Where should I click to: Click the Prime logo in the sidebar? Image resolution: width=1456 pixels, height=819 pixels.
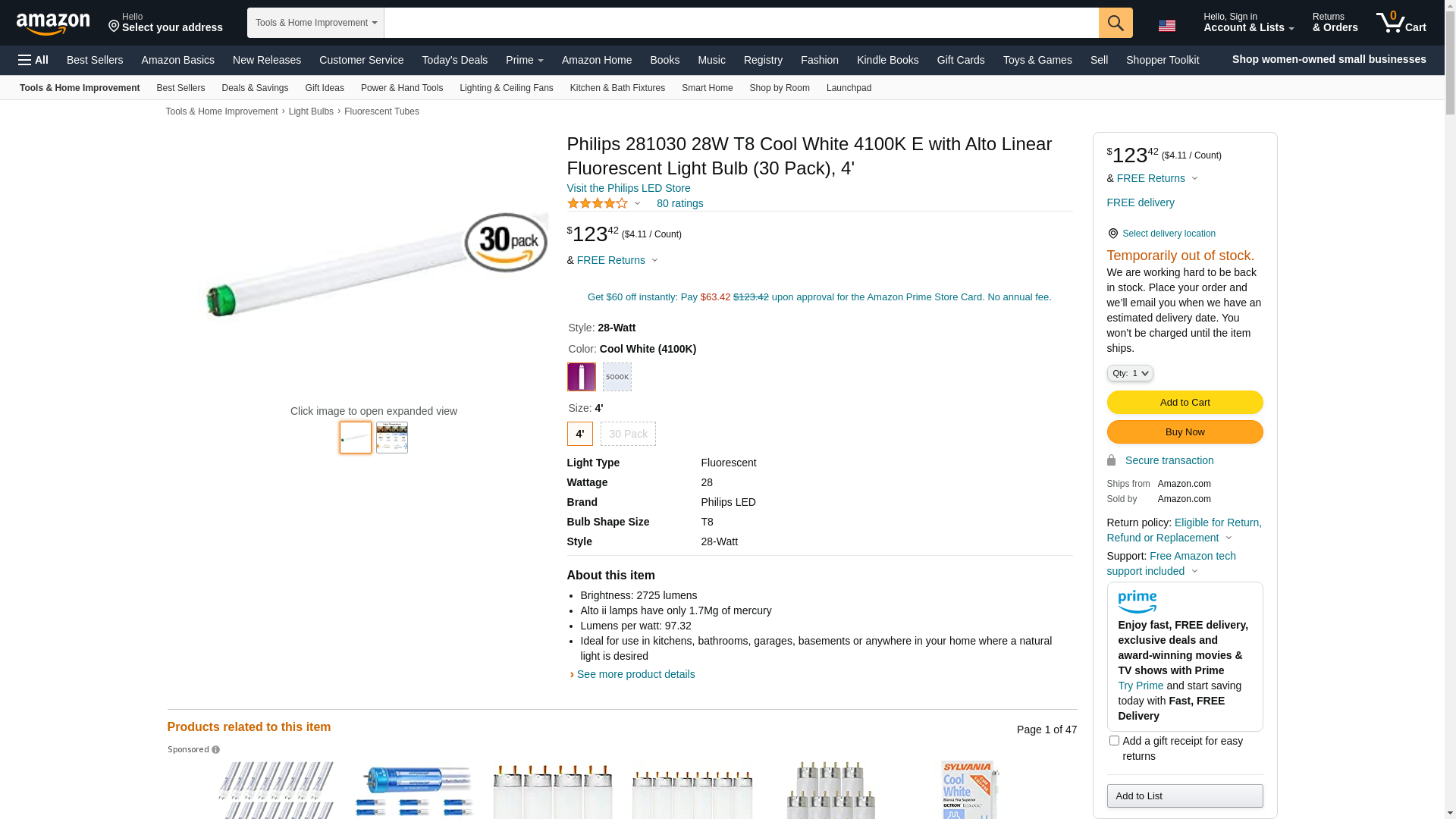(x=1137, y=601)
